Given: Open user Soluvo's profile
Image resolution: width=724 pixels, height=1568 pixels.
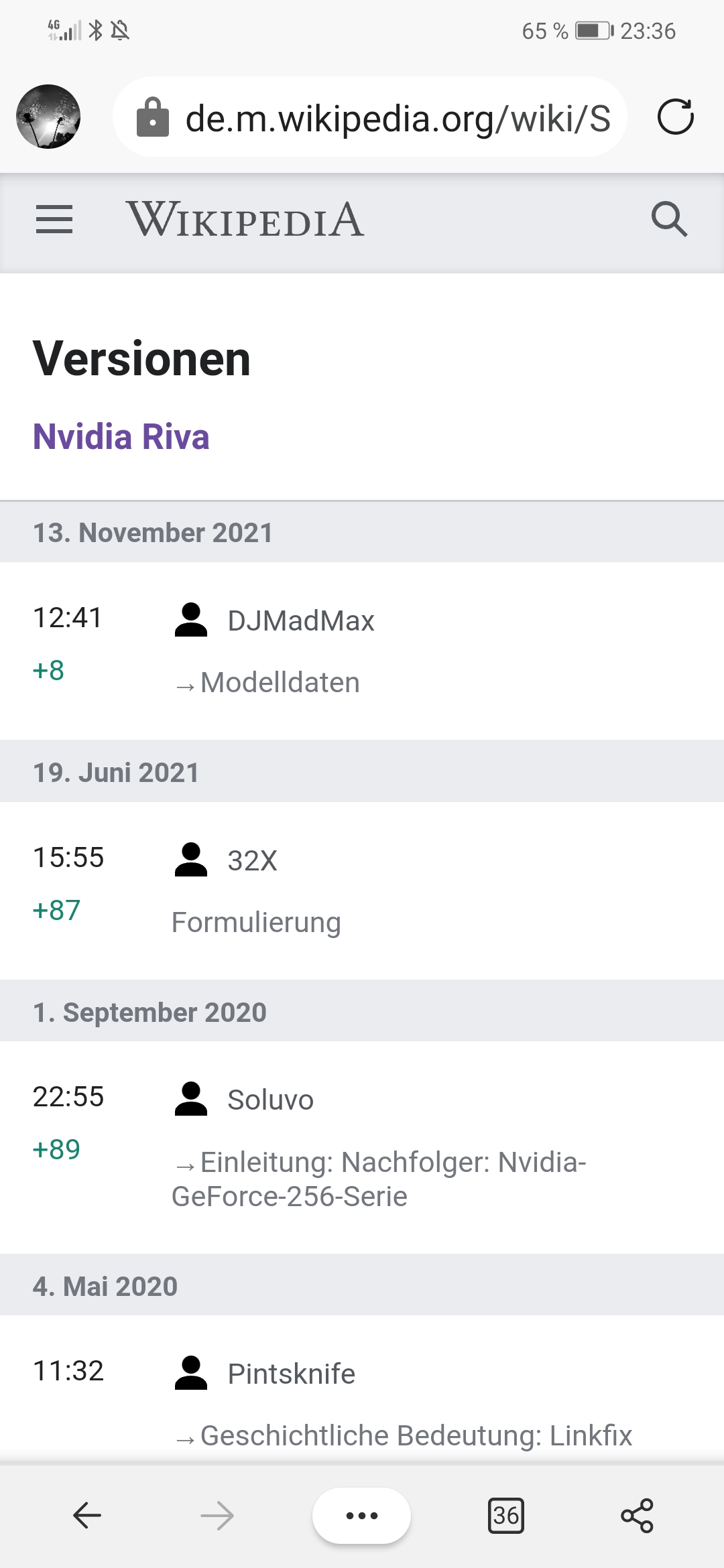Looking at the screenshot, I should [x=270, y=1100].
